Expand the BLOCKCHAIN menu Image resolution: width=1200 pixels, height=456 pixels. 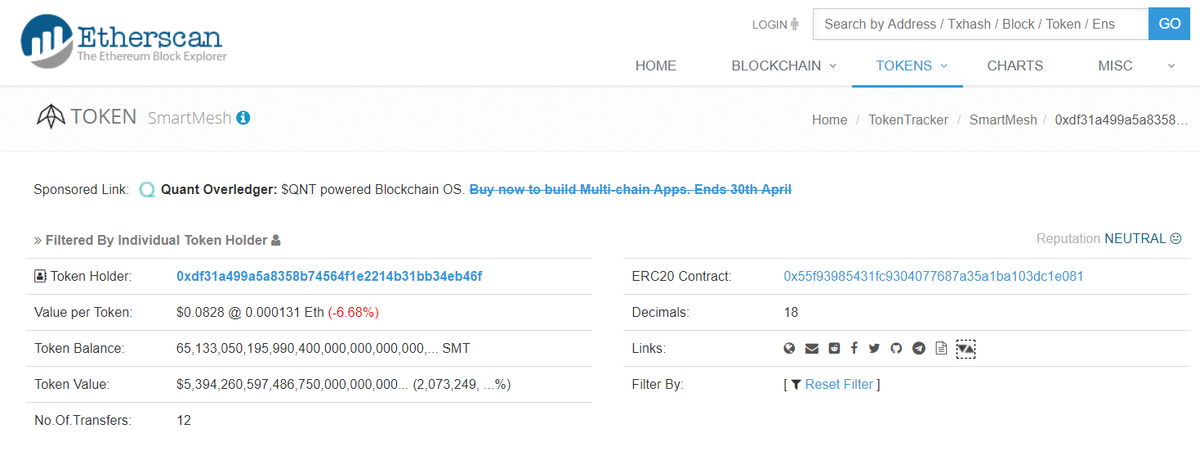pyautogui.click(x=783, y=66)
